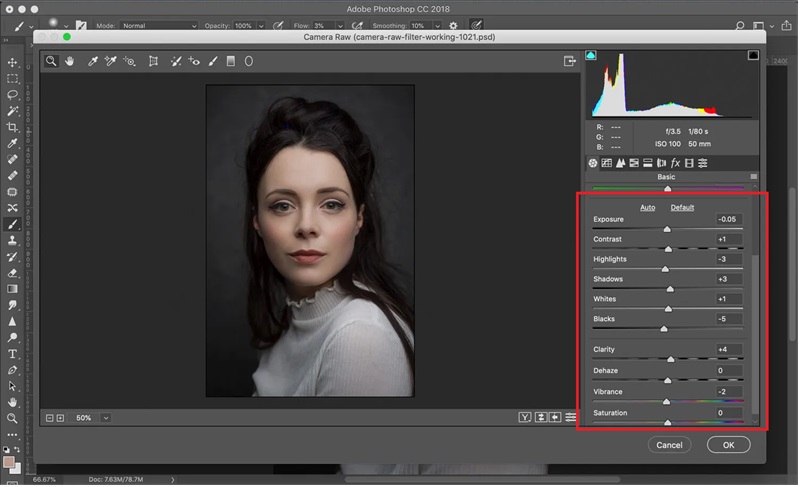Open Photoshop smoothing options gear
800x487 pixels.
click(x=453, y=25)
